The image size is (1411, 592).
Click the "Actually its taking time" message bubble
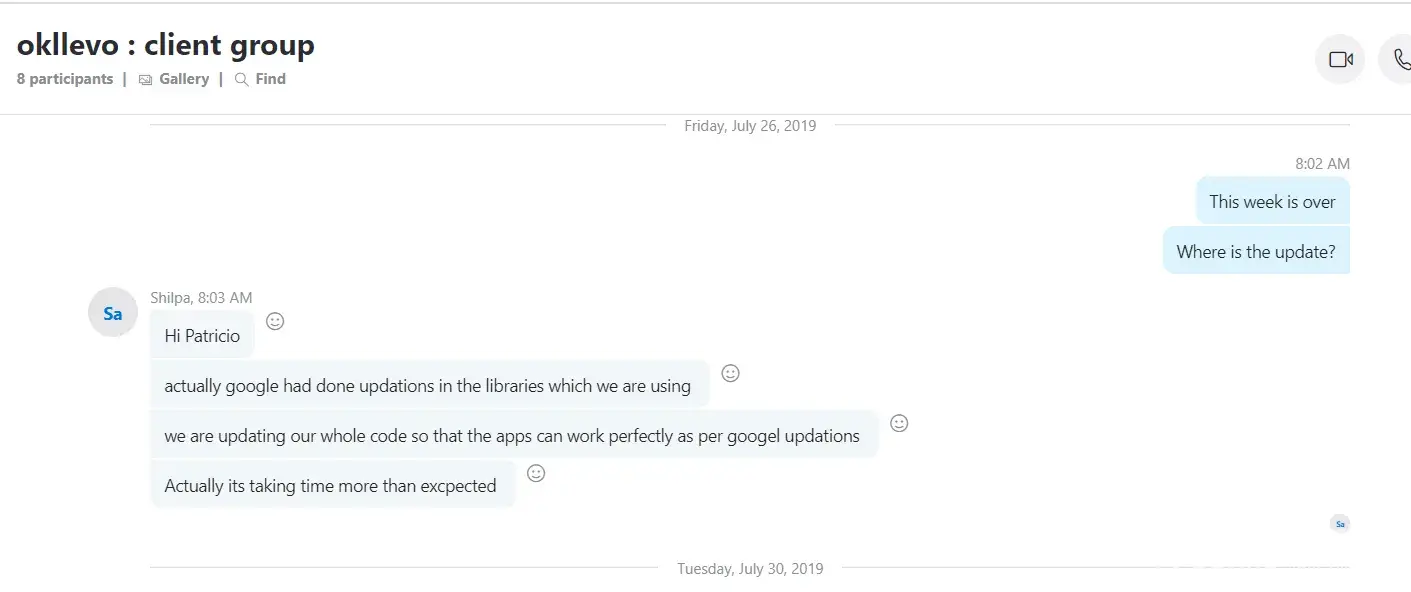pyautogui.click(x=331, y=486)
